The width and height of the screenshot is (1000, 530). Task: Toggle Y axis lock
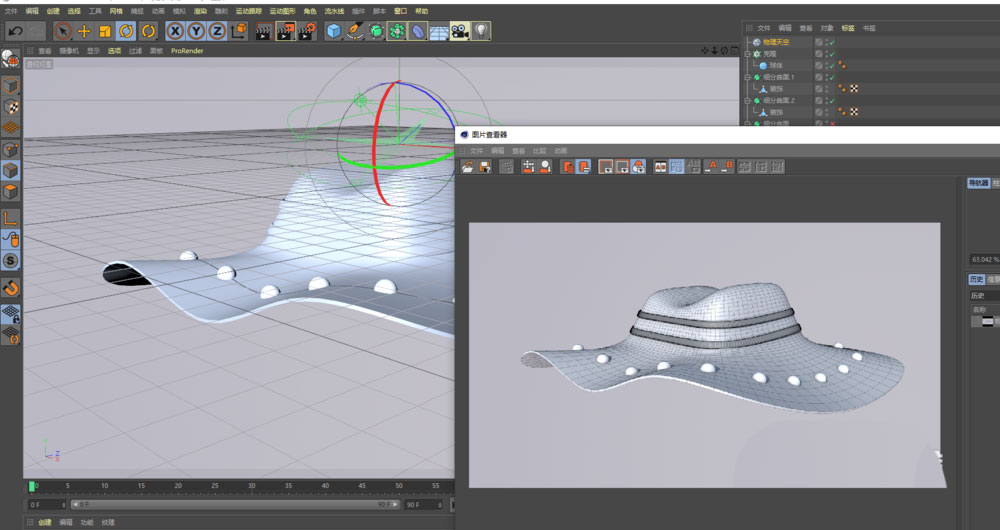click(x=196, y=31)
